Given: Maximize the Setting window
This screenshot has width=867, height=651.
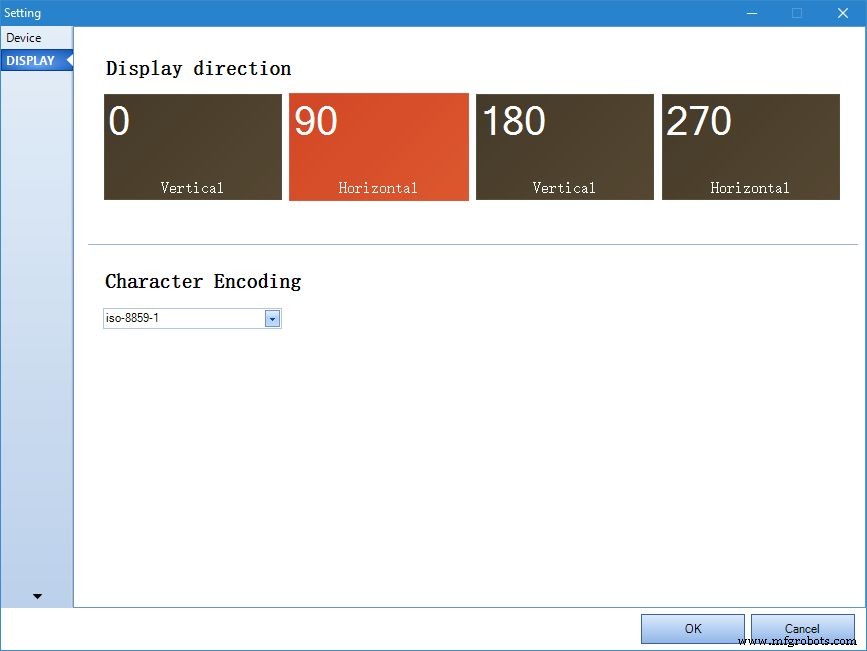Looking at the screenshot, I should (x=797, y=13).
